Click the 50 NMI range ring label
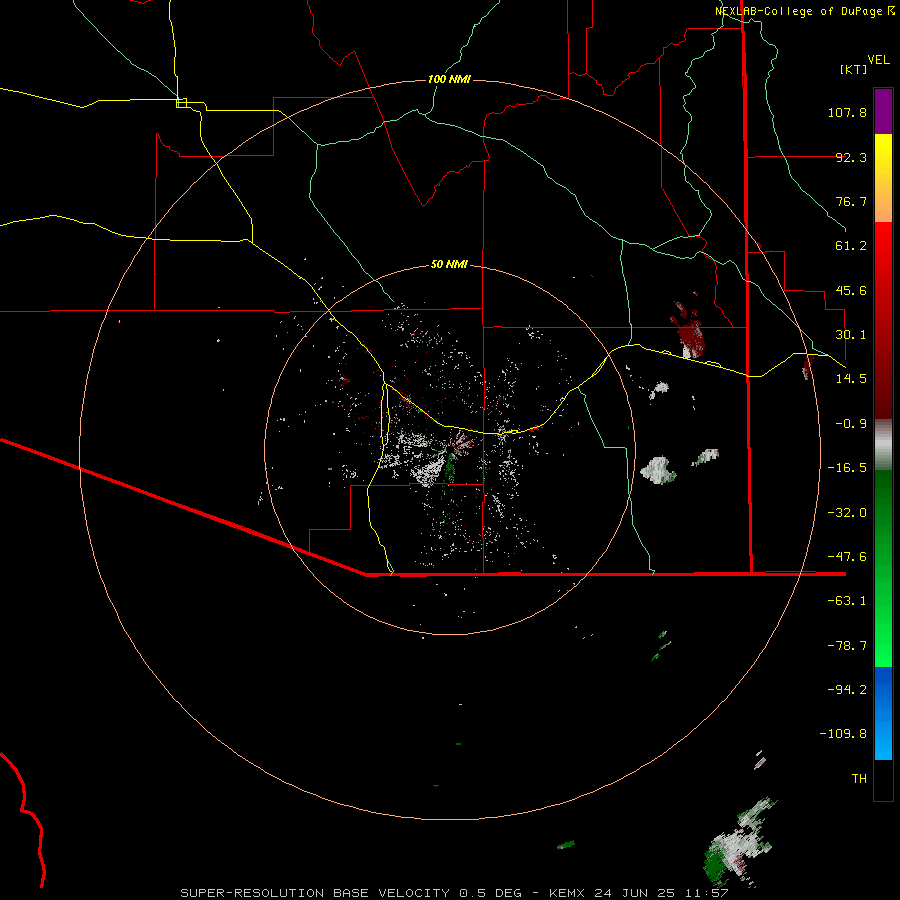The image size is (900, 900). [449, 265]
